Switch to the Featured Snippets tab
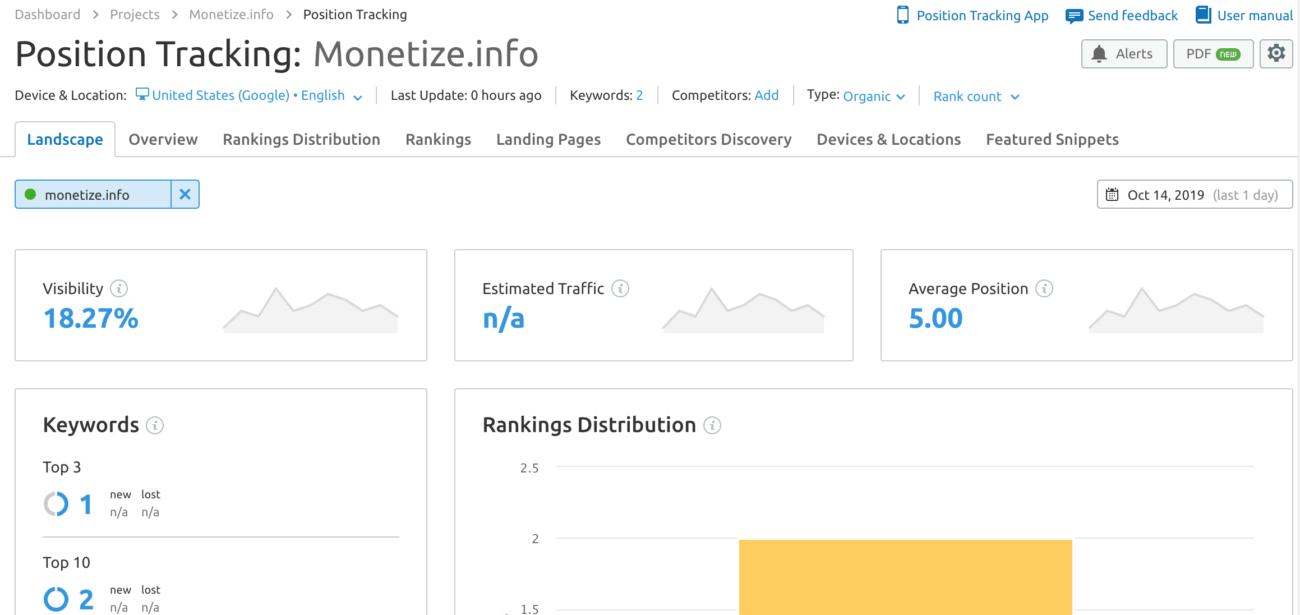 coord(1052,139)
